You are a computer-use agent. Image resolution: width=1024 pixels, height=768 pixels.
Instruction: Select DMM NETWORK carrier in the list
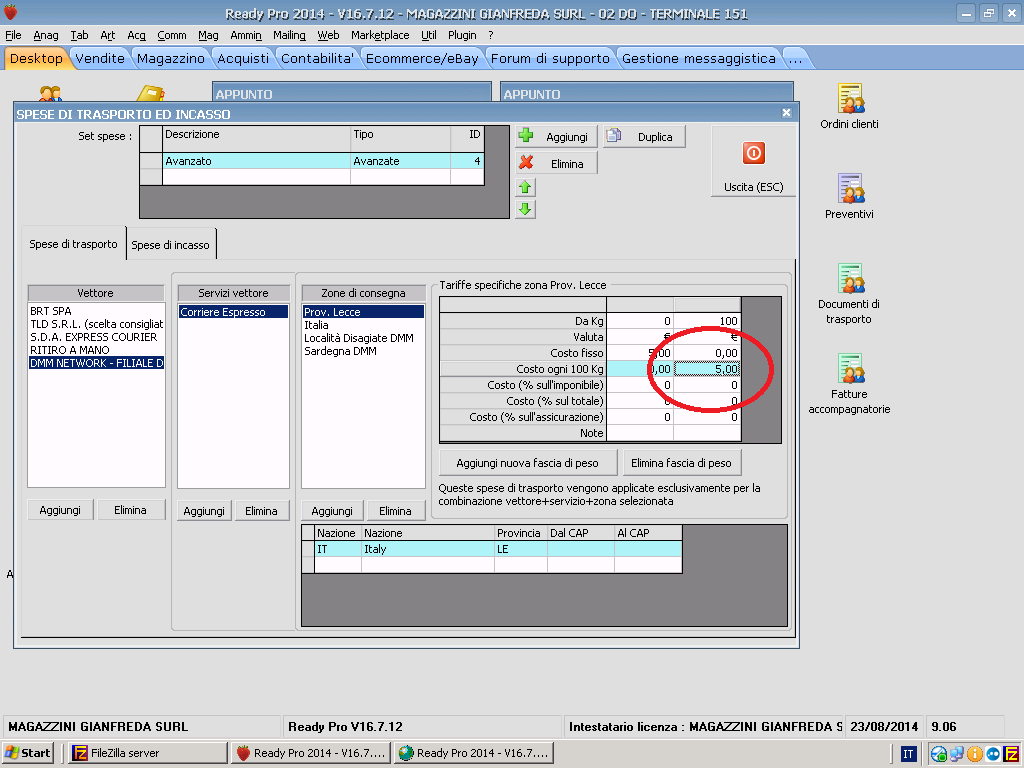pyautogui.click(x=96, y=363)
